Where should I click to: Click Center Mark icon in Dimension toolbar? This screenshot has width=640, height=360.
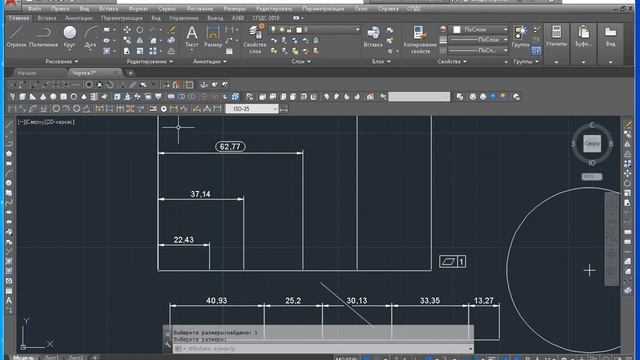coord(164,109)
